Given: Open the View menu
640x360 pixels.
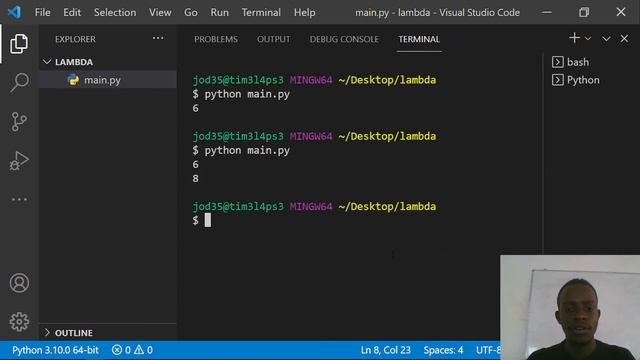Looking at the screenshot, I should click(x=160, y=13).
